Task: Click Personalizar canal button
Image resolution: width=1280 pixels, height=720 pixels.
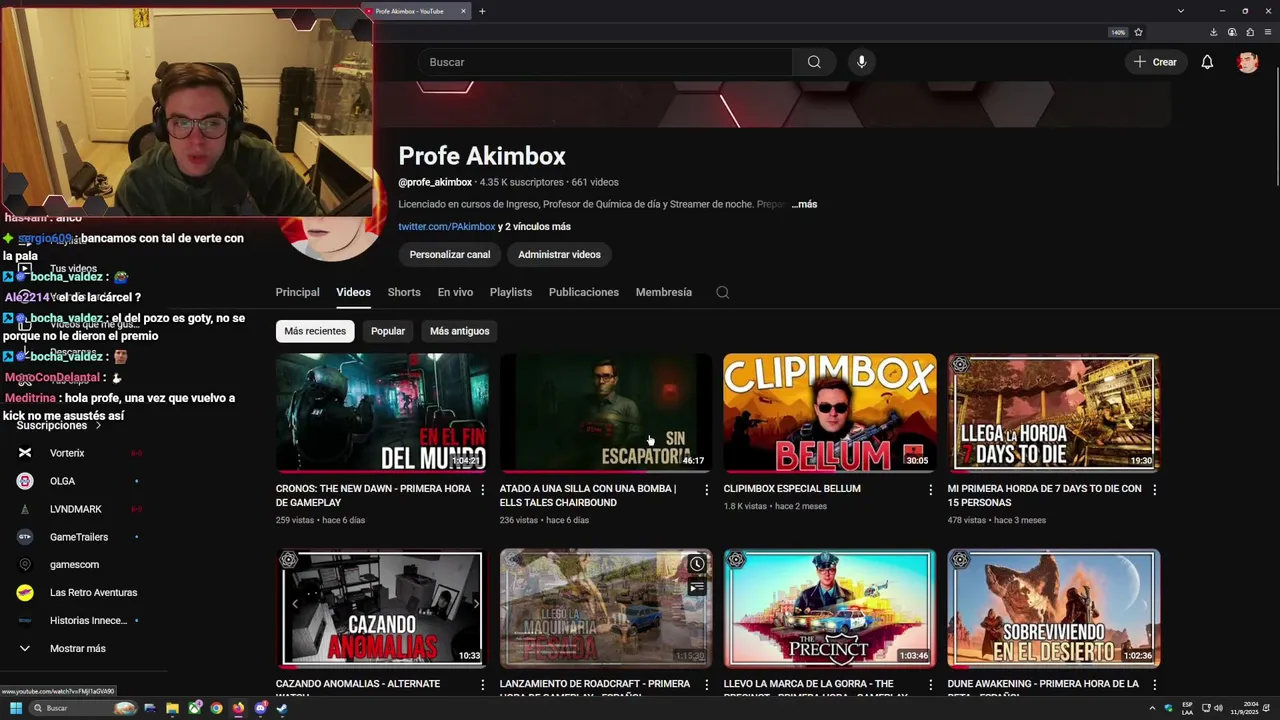Action: 450,255
